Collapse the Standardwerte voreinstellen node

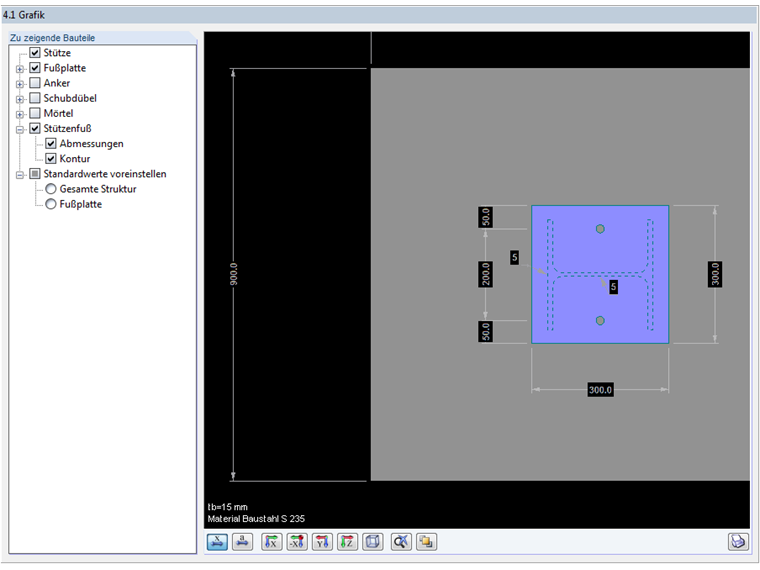coord(20,174)
